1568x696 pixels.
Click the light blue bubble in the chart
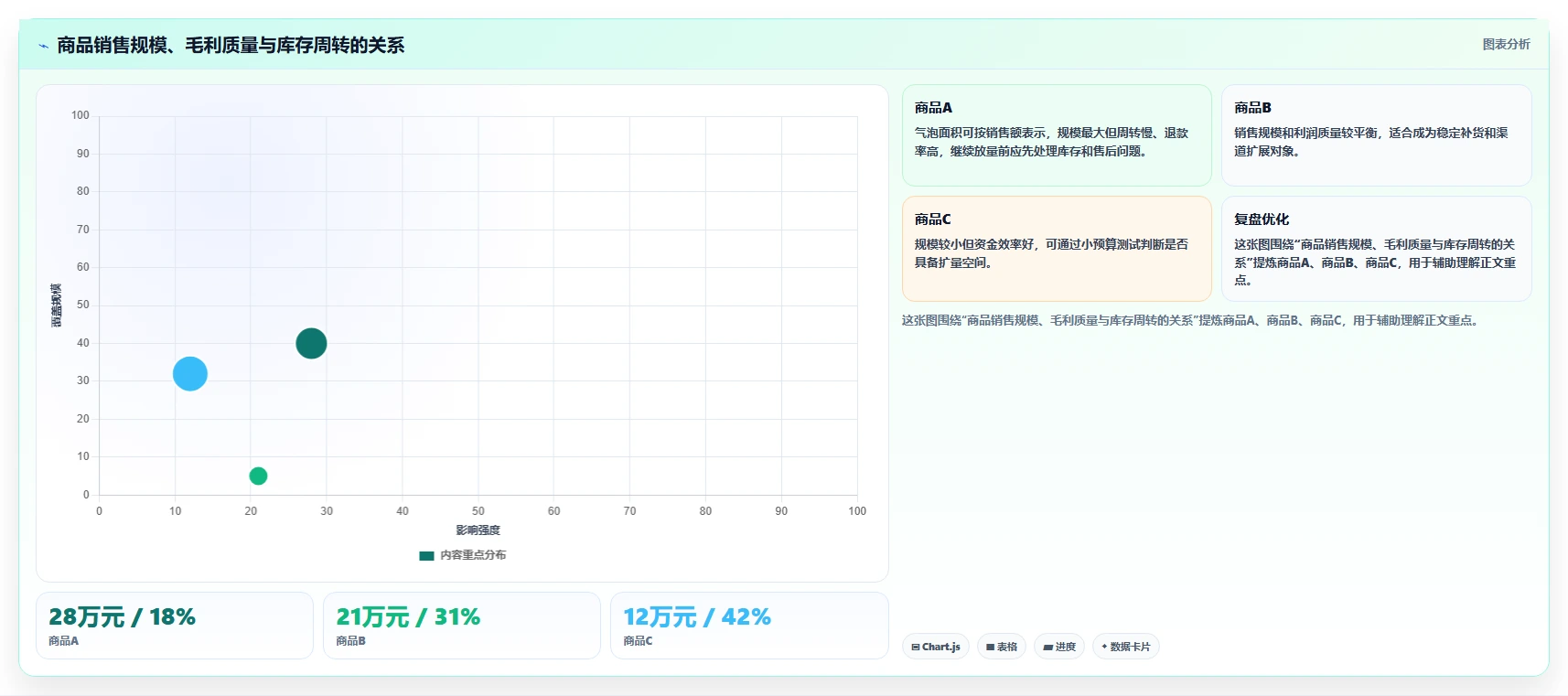point(190,373)
